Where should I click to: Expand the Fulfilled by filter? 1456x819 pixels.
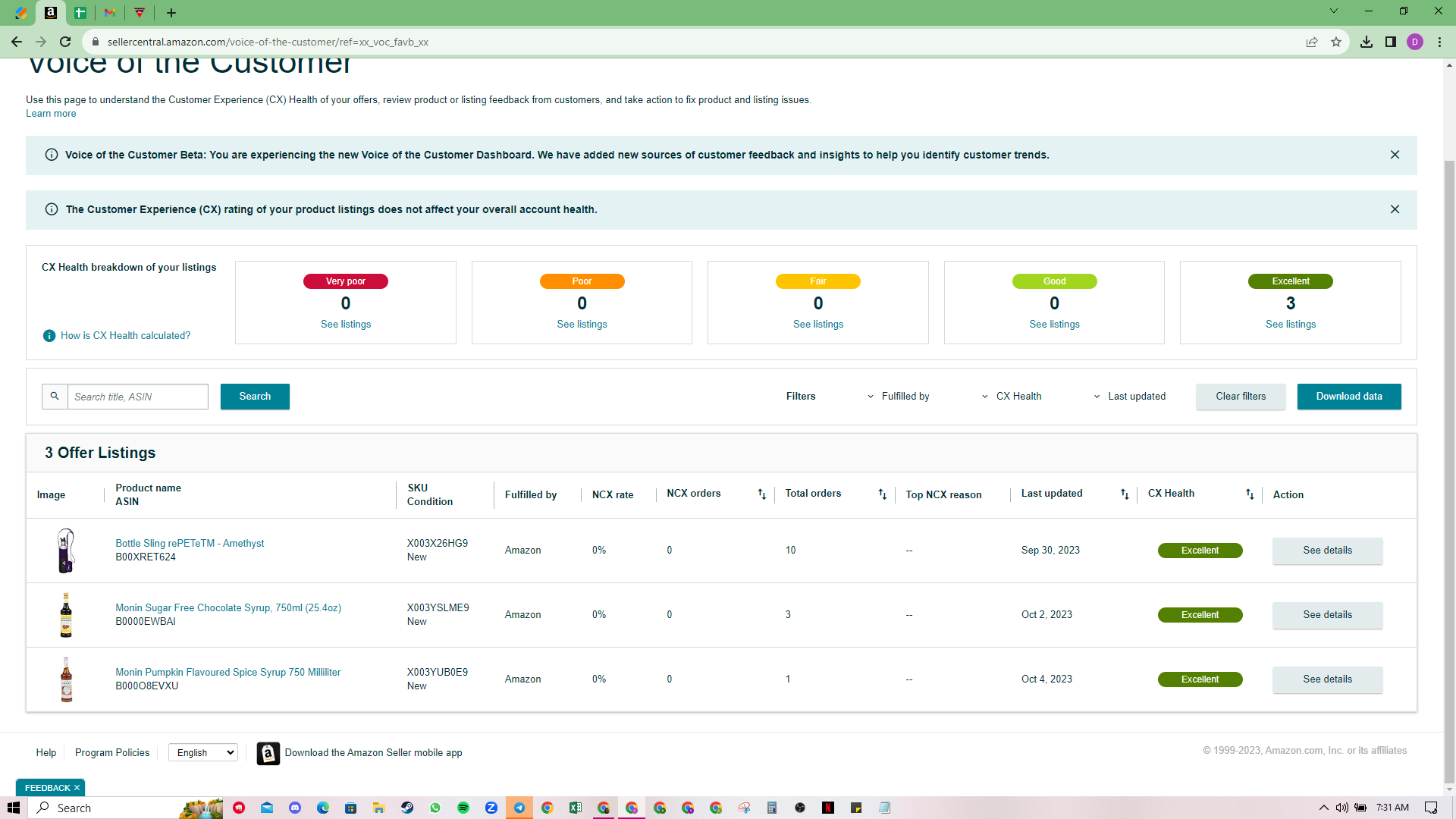click(899, 397)
